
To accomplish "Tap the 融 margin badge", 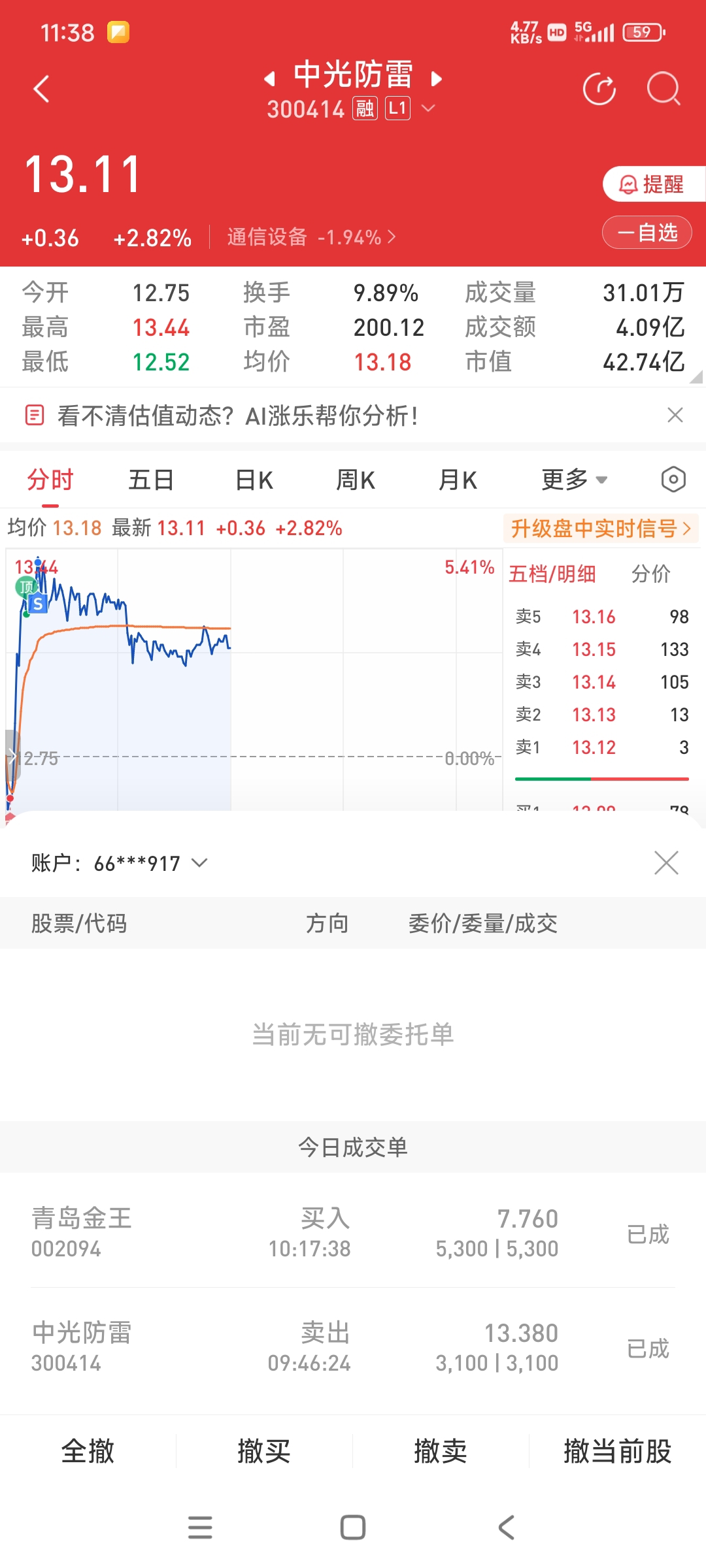I will 365,108.
